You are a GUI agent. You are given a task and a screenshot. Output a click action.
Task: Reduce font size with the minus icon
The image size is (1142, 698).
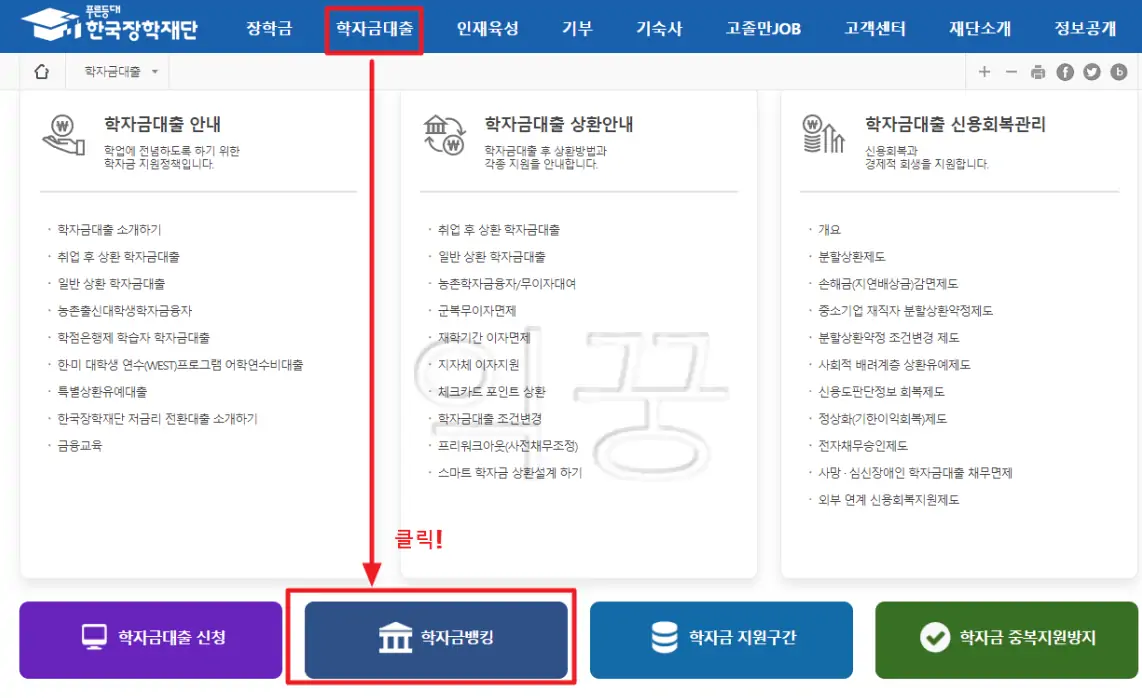[x=1011, y=72]
